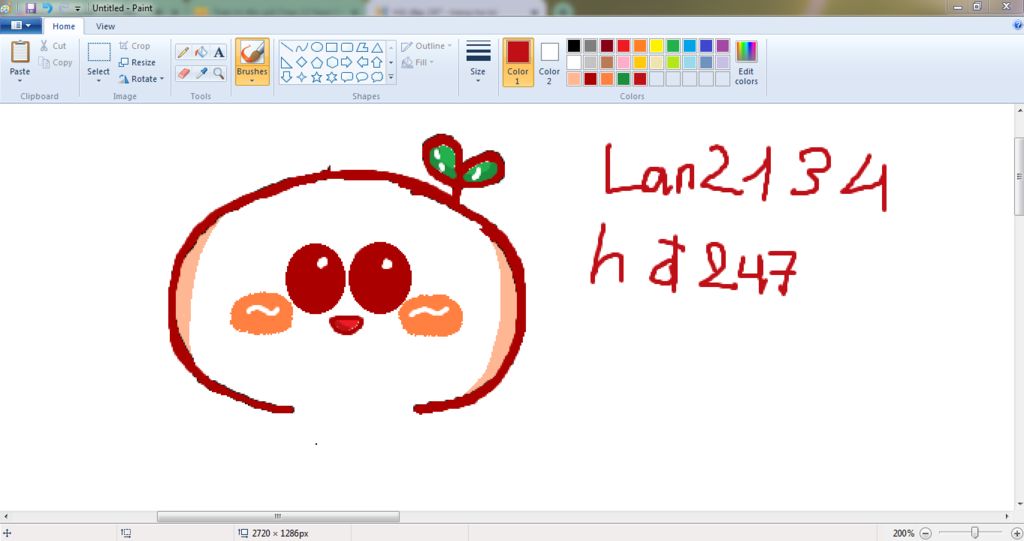1024x541 pixels.
Task: Choose the Right triangle shape
Action: [x=286, y=62]
